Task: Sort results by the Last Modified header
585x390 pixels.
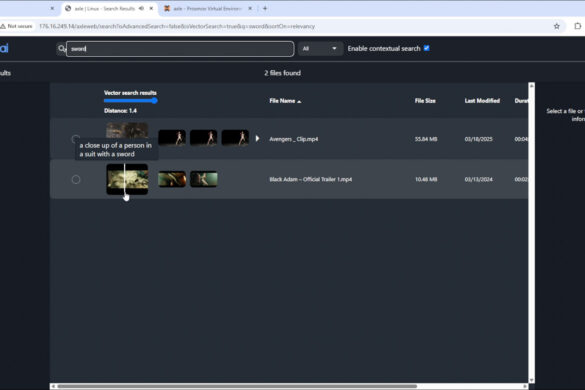Action: click(482, 101)
